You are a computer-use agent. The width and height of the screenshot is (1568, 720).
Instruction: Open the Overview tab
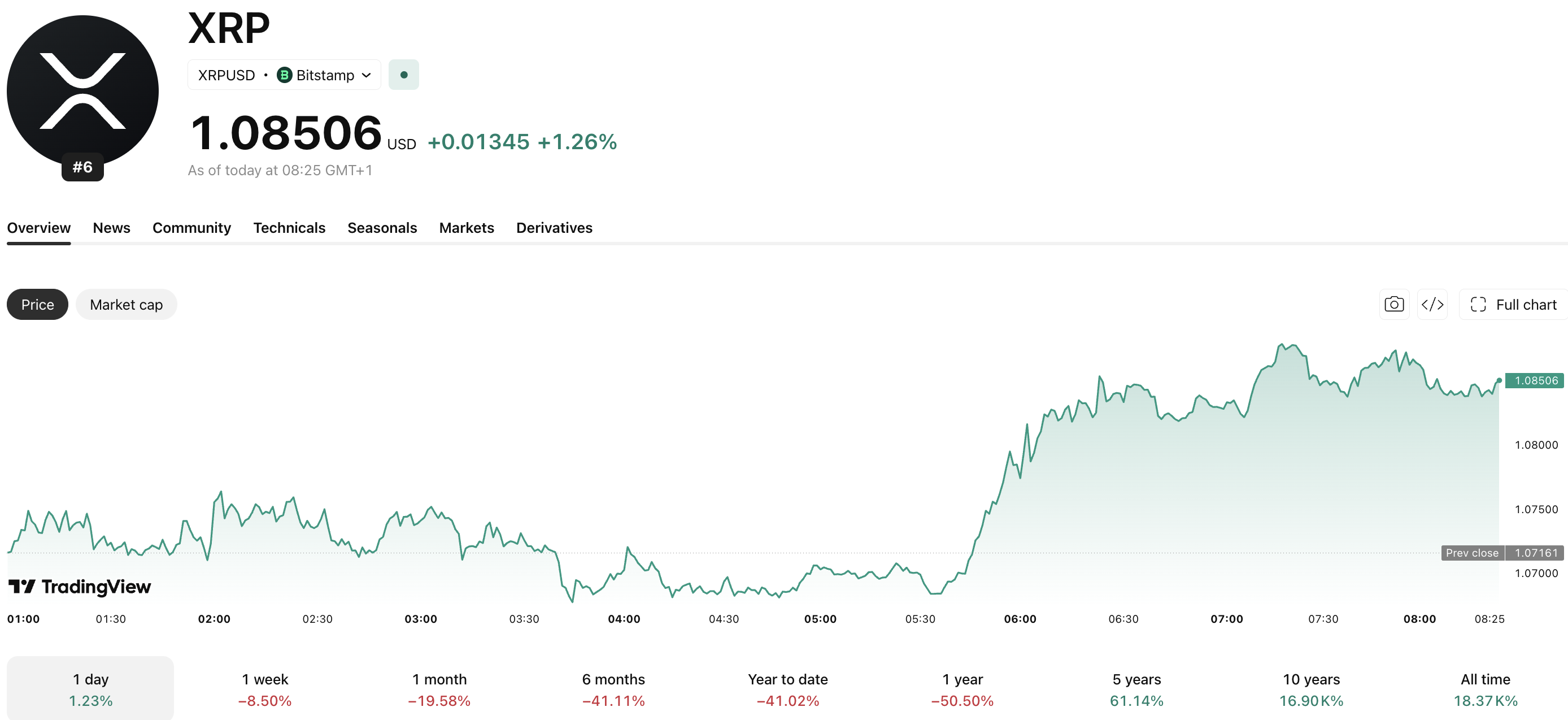point(39,228)
